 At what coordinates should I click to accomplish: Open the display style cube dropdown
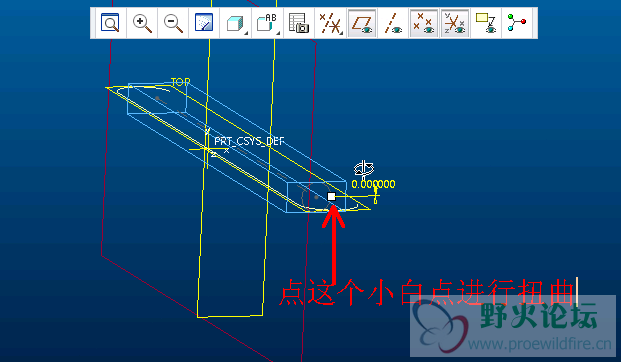pyautogui.click(x=236, y=23)
